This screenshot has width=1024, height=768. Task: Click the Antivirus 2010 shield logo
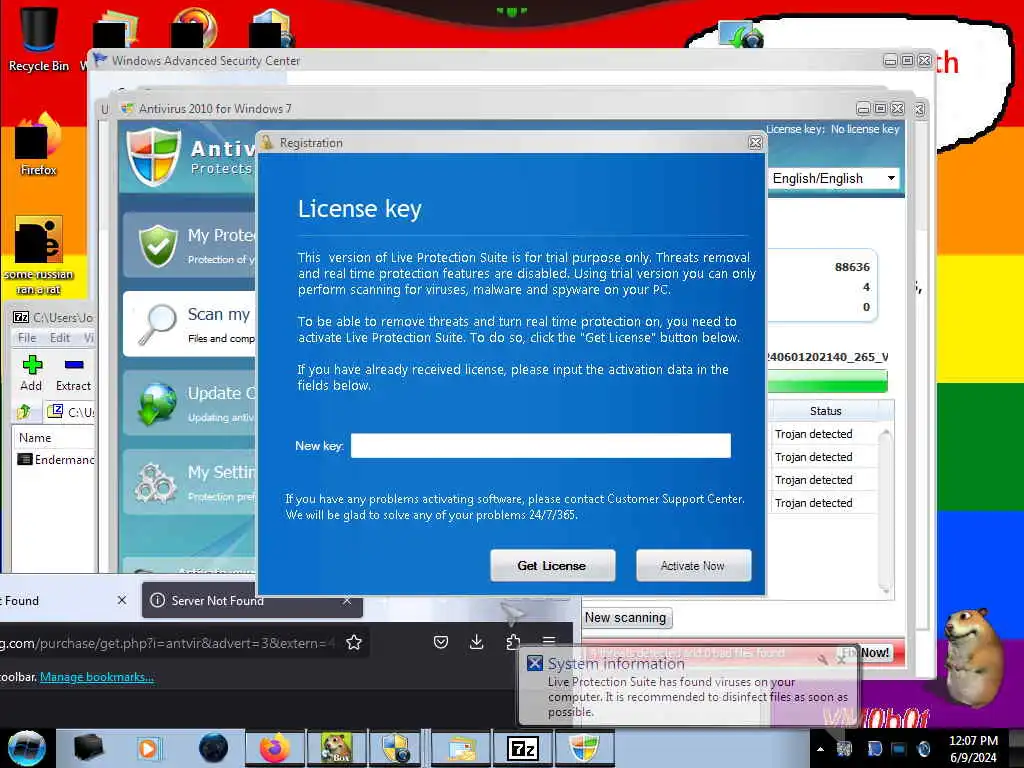(x=153, y=157)
